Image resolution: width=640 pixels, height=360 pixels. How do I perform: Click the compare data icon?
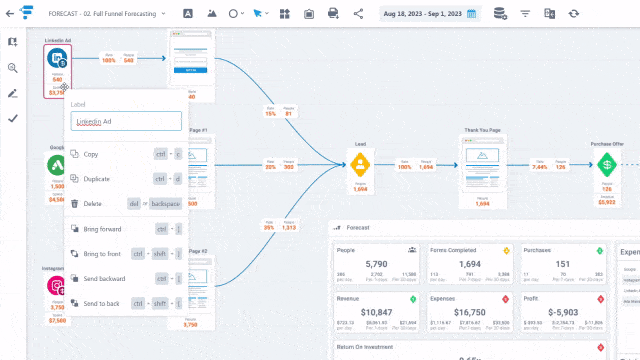point(549,13)
